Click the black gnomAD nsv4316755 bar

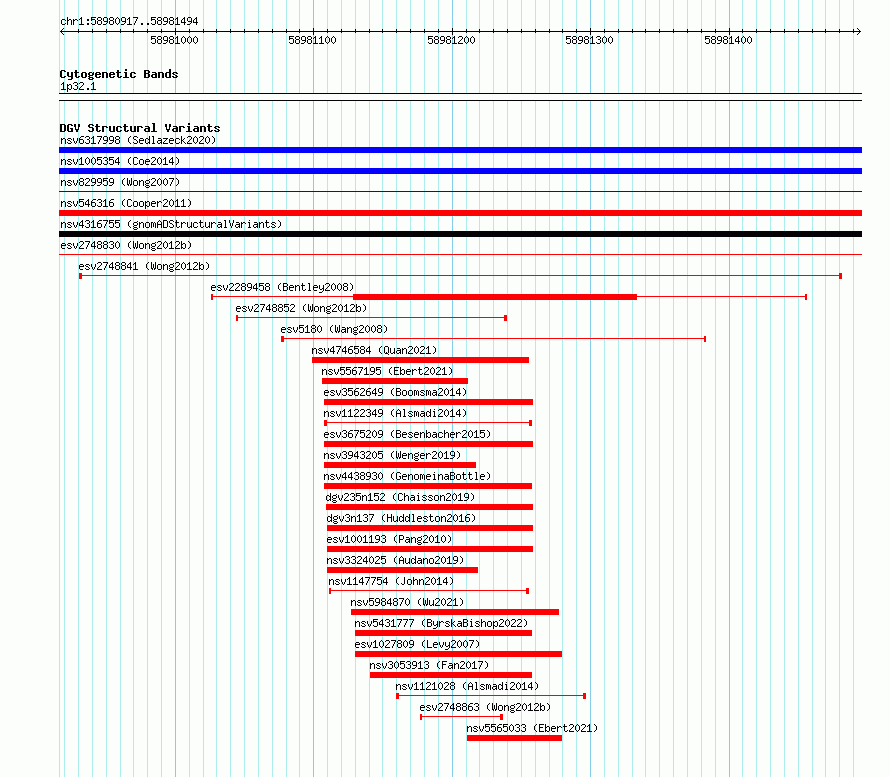(460, 234)
